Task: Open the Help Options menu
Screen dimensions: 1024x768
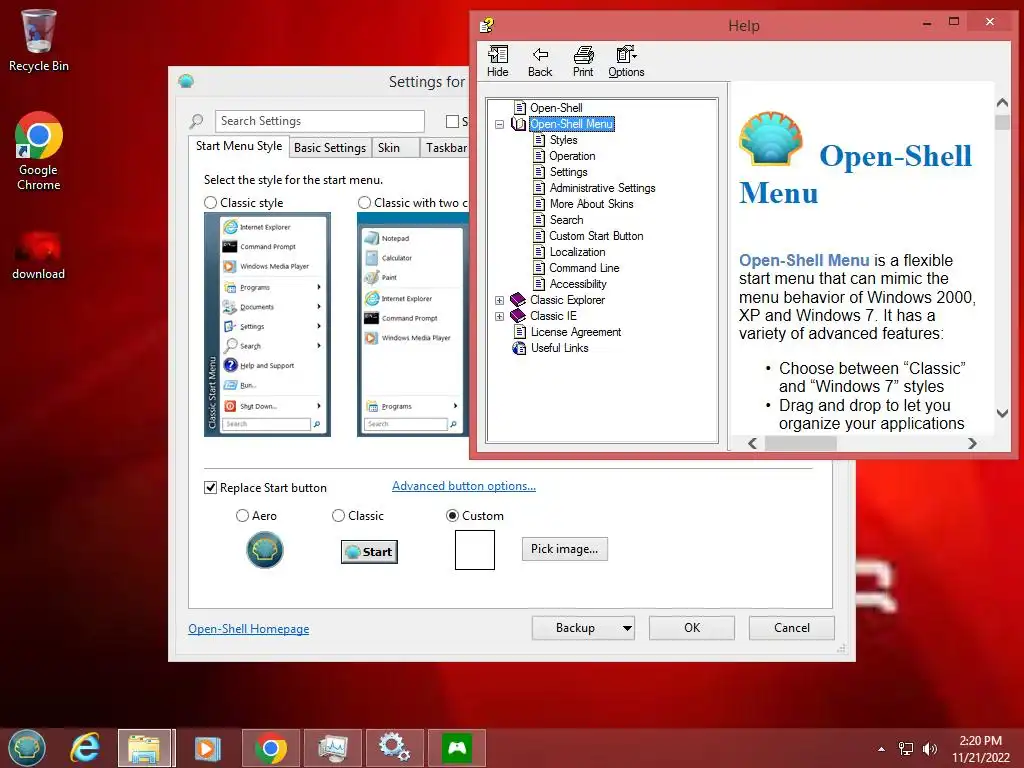Action: coord(626,62)
